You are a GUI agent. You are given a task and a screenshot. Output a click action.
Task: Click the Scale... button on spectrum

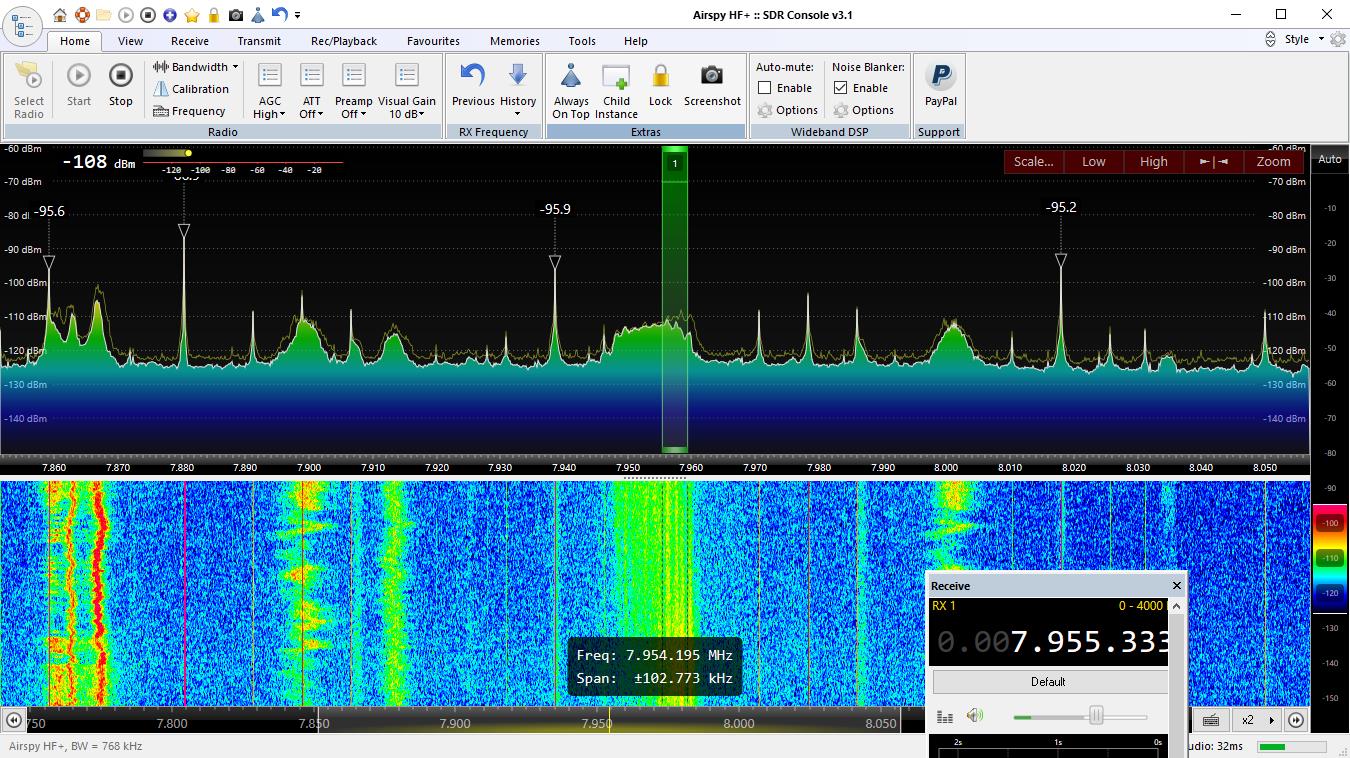click(x=1034, y=161)
